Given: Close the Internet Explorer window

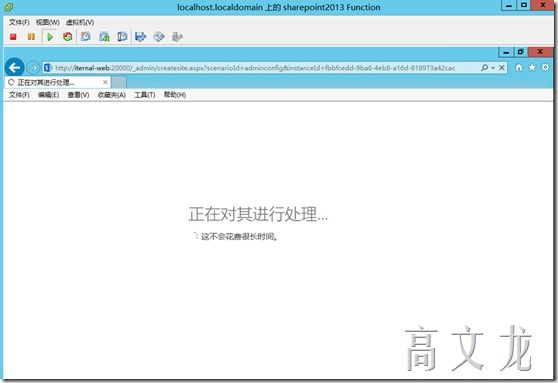Looking at the screenshot, I should (540, 52).
